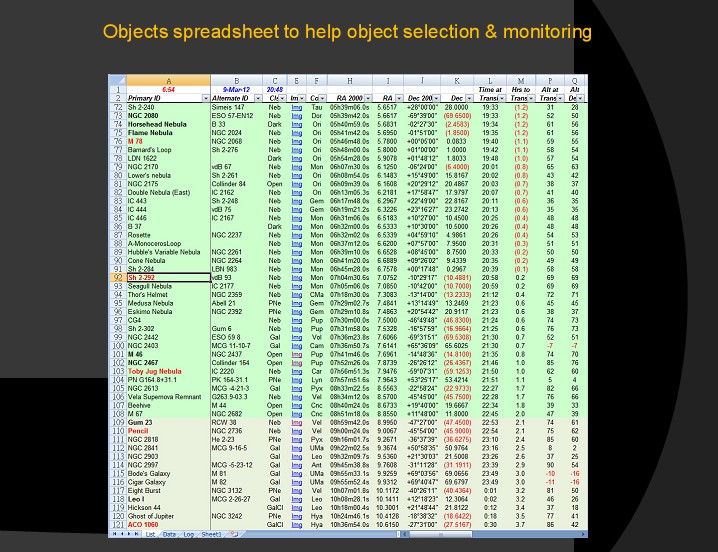
Task: Click the Insert Worksheet icon after Sheet1
Action: 234,534
